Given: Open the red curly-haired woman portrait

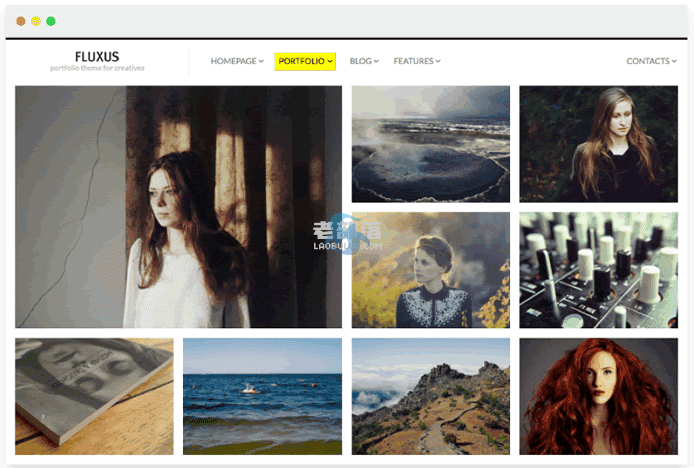Looking at the screenshot, I should click(x=598, y=396).
